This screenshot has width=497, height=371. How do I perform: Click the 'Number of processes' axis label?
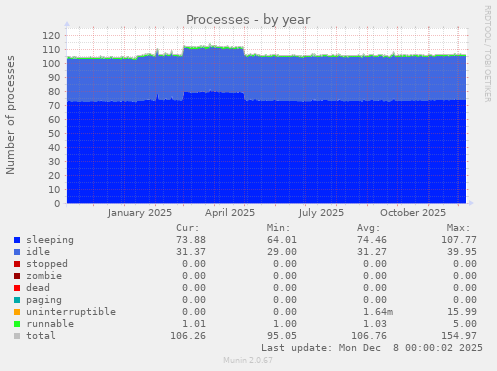click(10, 115)
